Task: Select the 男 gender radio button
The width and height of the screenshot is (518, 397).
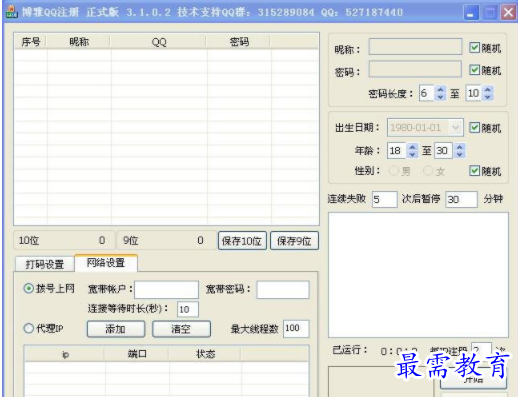Action: 394,171
